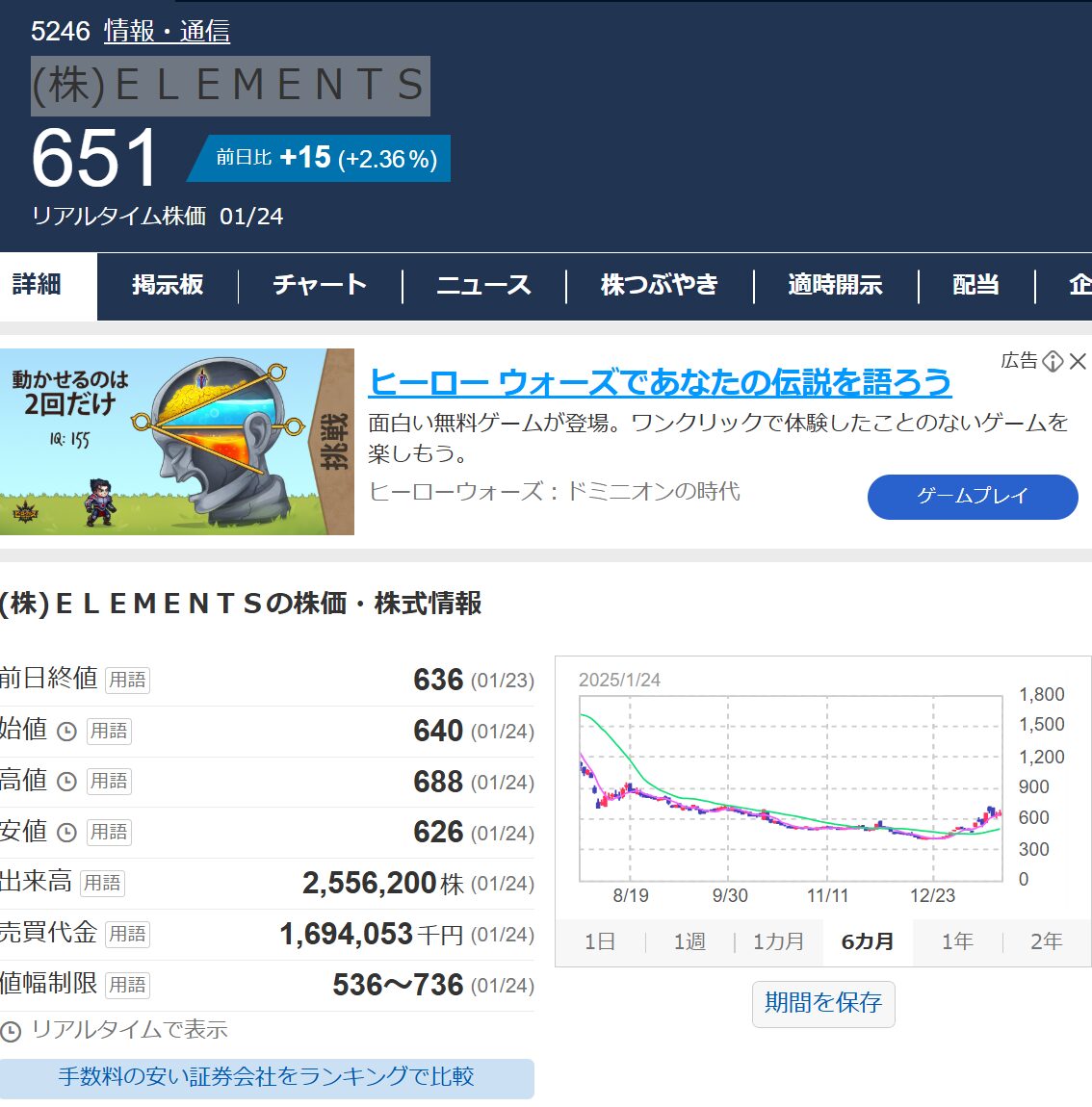Open the 適時開示 tab
Image resolution: width=1092 pixels, height=1107 pixels.
pos(835,285)
